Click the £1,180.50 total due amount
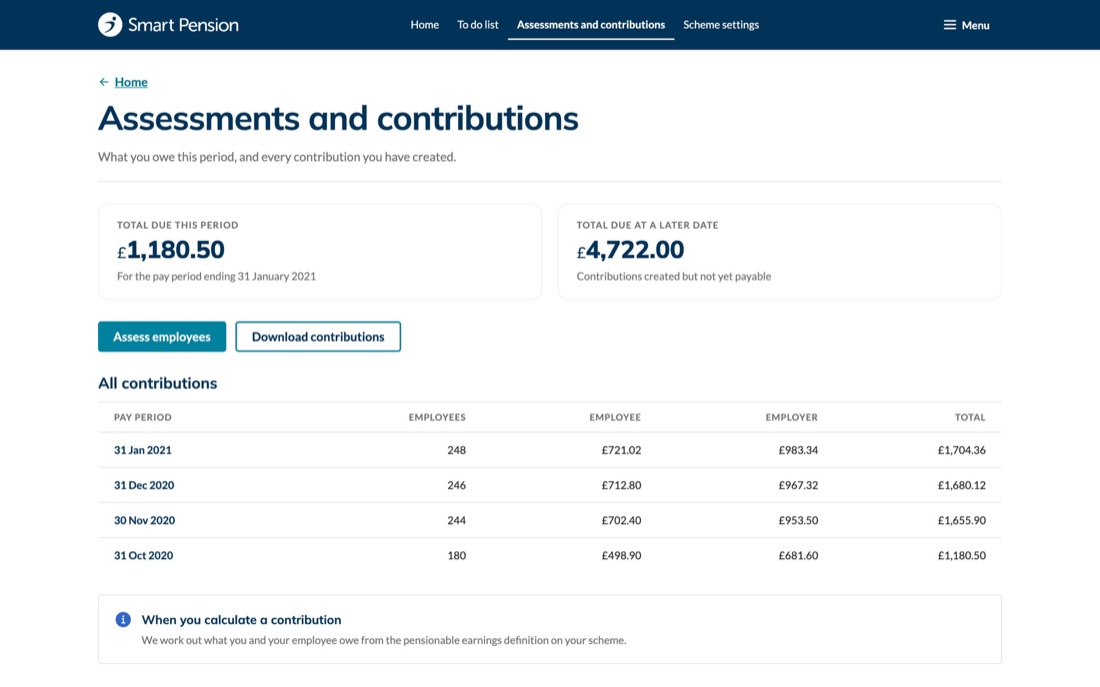1100x687 pixels. 170,250
